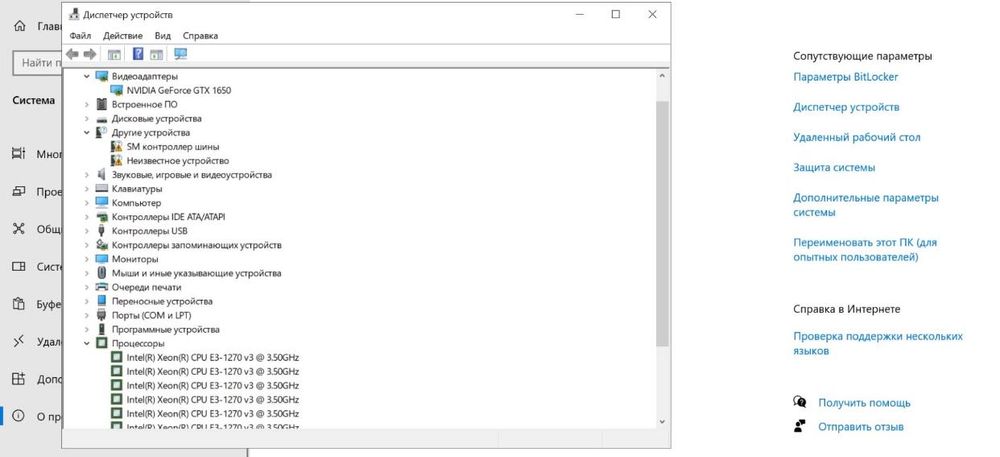1000x457 pixels.
Task: Click the speaker icon of sound devices
Action: tap(101, 175)
